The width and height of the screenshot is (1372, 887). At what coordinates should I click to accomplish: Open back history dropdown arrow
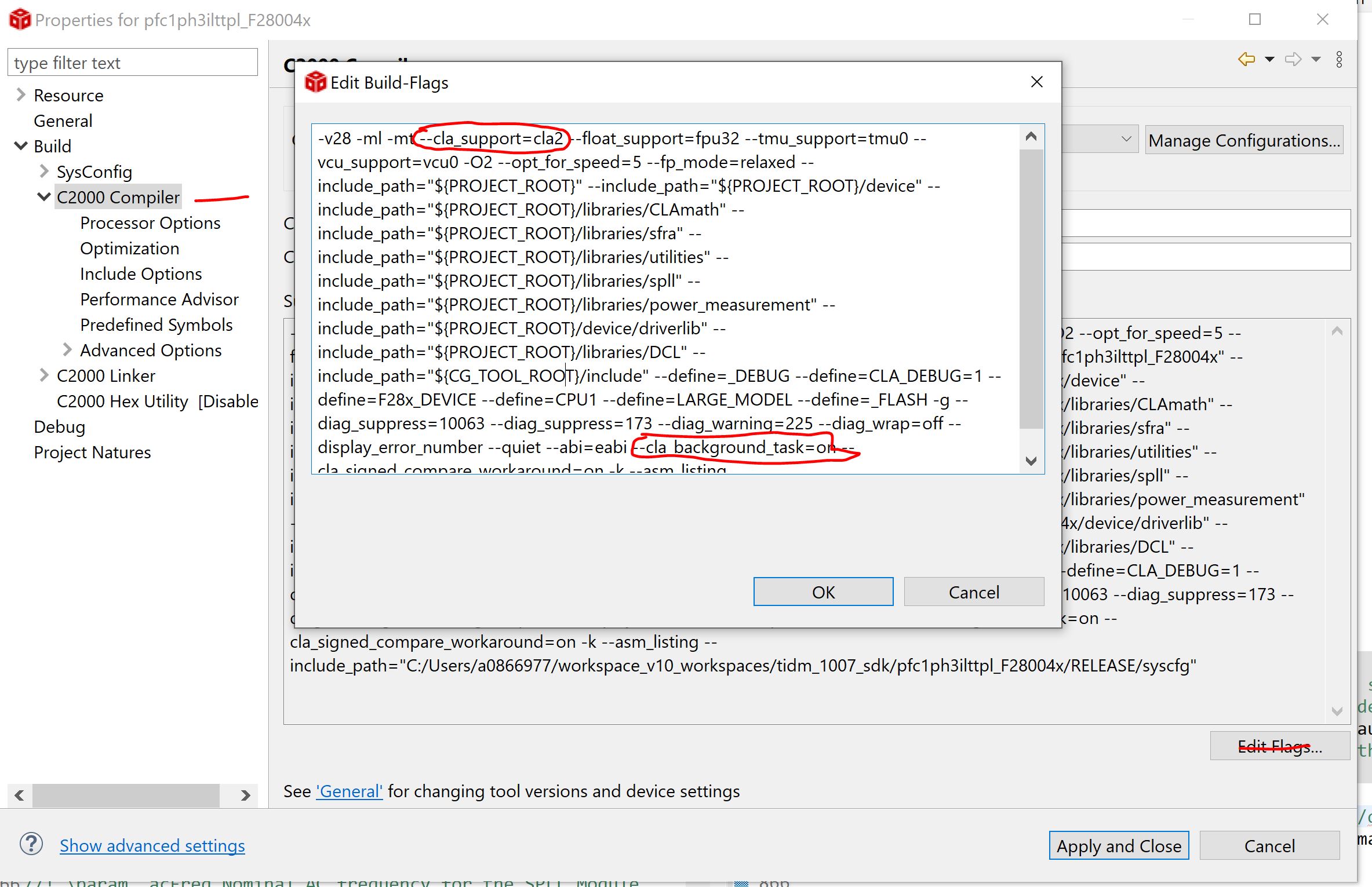[x=1269, y=59]
